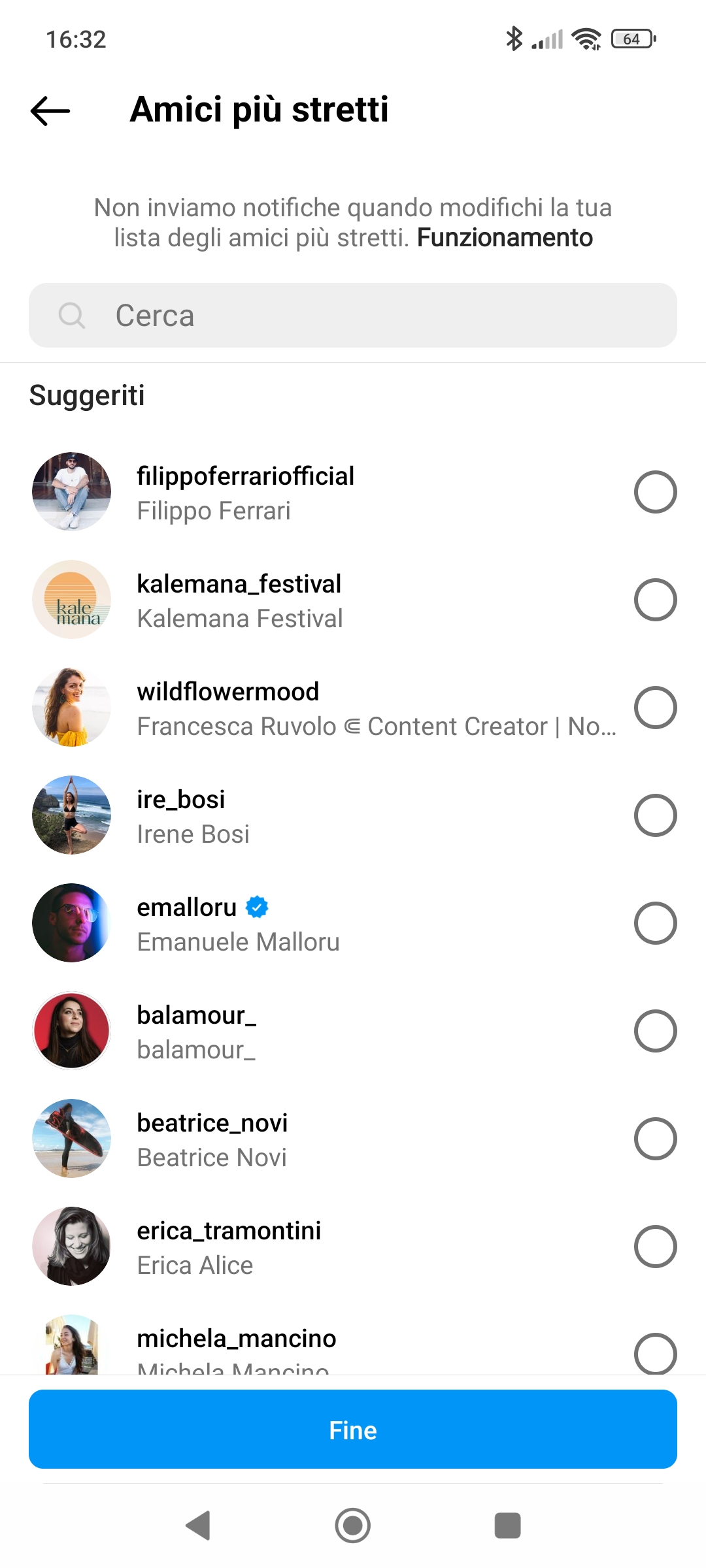Viewport: 706px width, 1568px height.
Task: Open the recent apps square button
Action: click(x=507, y=1526)
